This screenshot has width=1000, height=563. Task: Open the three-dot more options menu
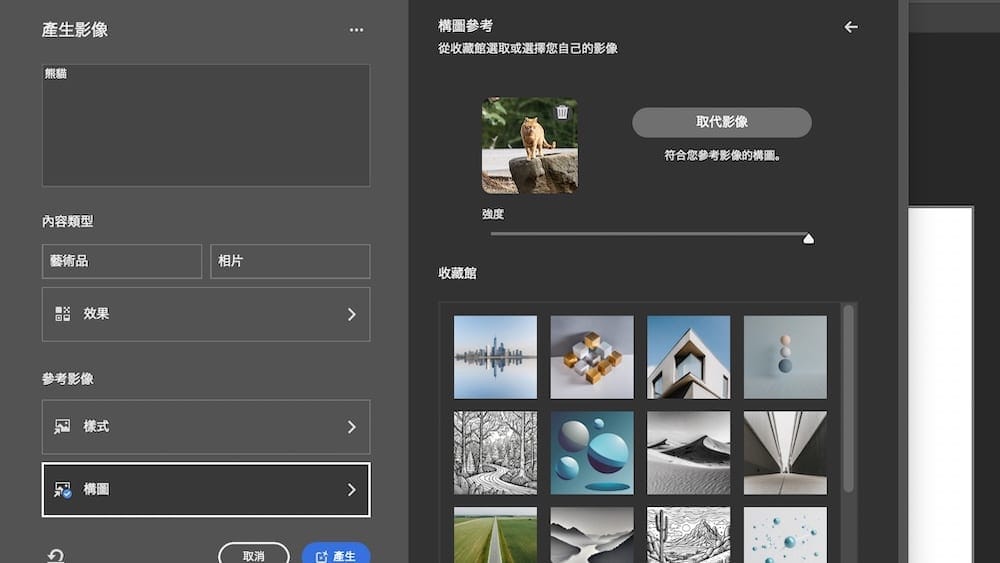click(356, 30)
